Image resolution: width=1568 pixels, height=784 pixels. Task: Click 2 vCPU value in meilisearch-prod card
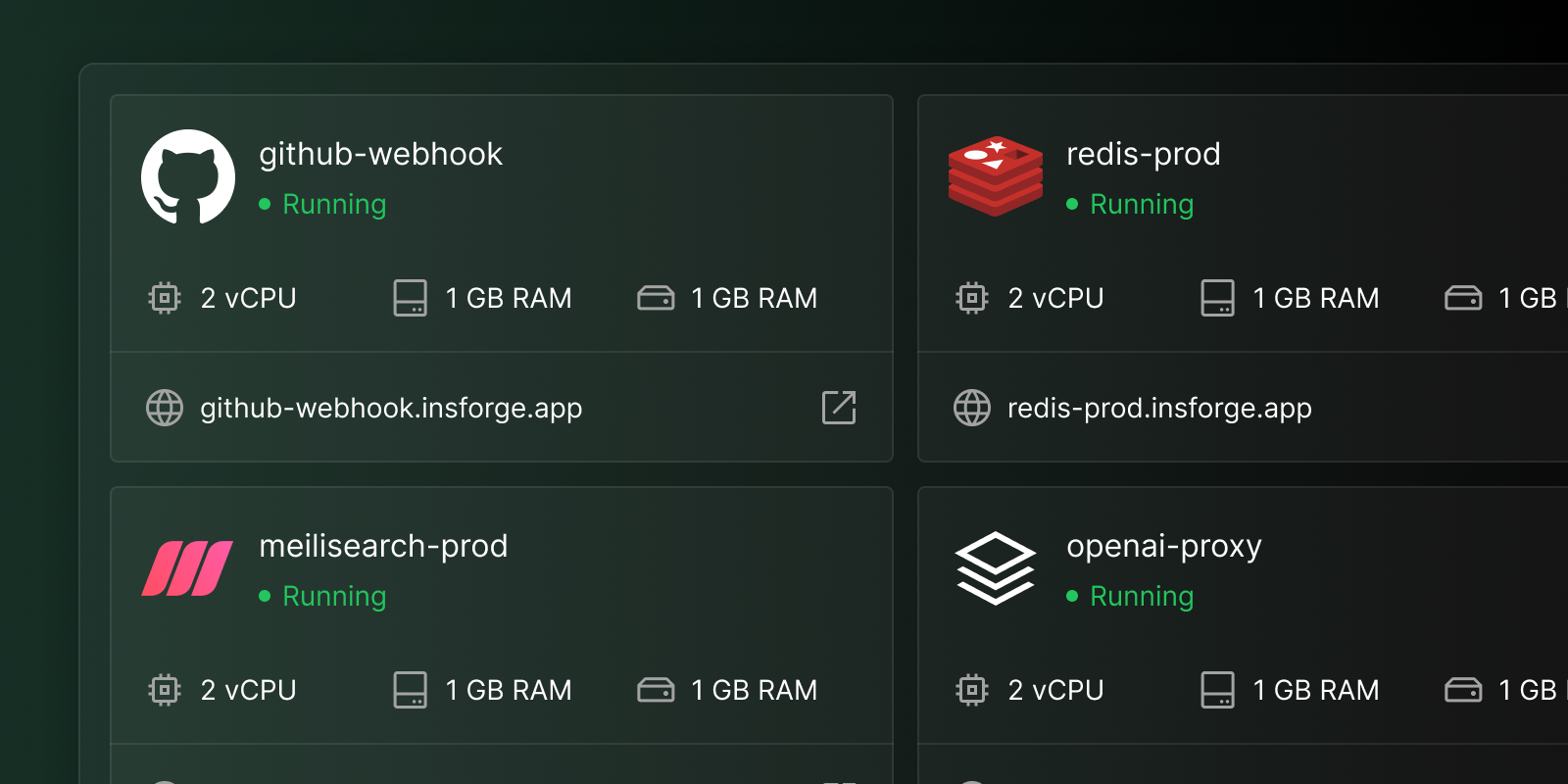[248, 690]
